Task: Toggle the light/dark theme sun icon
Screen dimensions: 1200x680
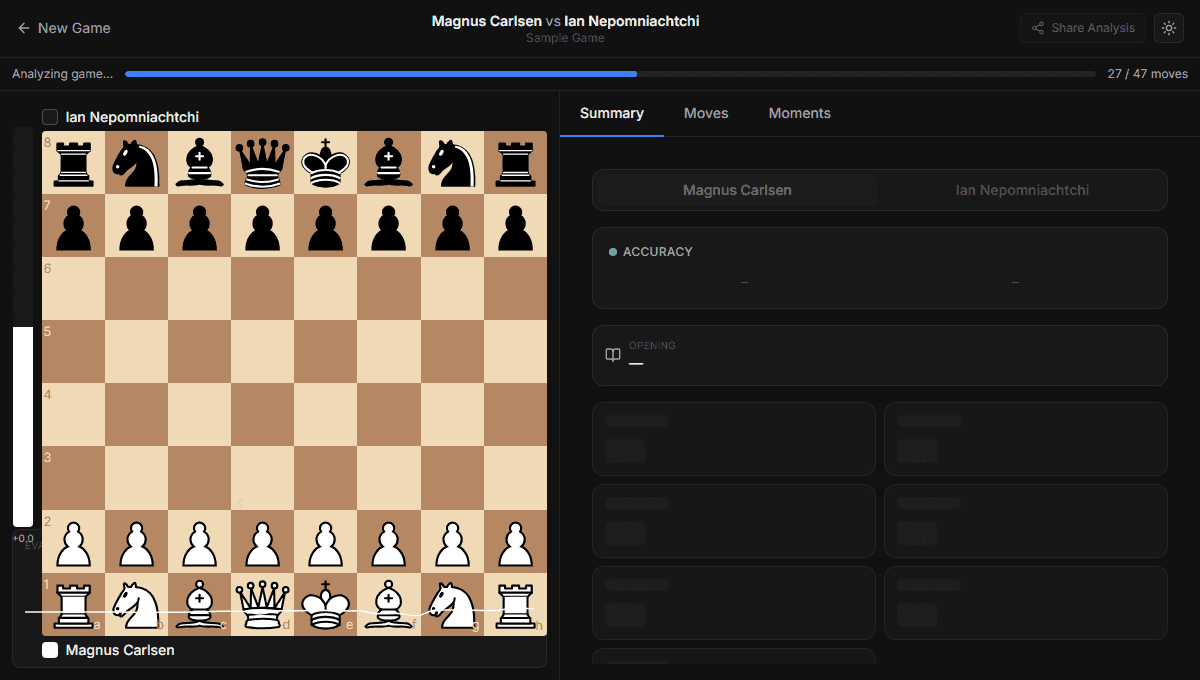Action: click(1168, 28)
